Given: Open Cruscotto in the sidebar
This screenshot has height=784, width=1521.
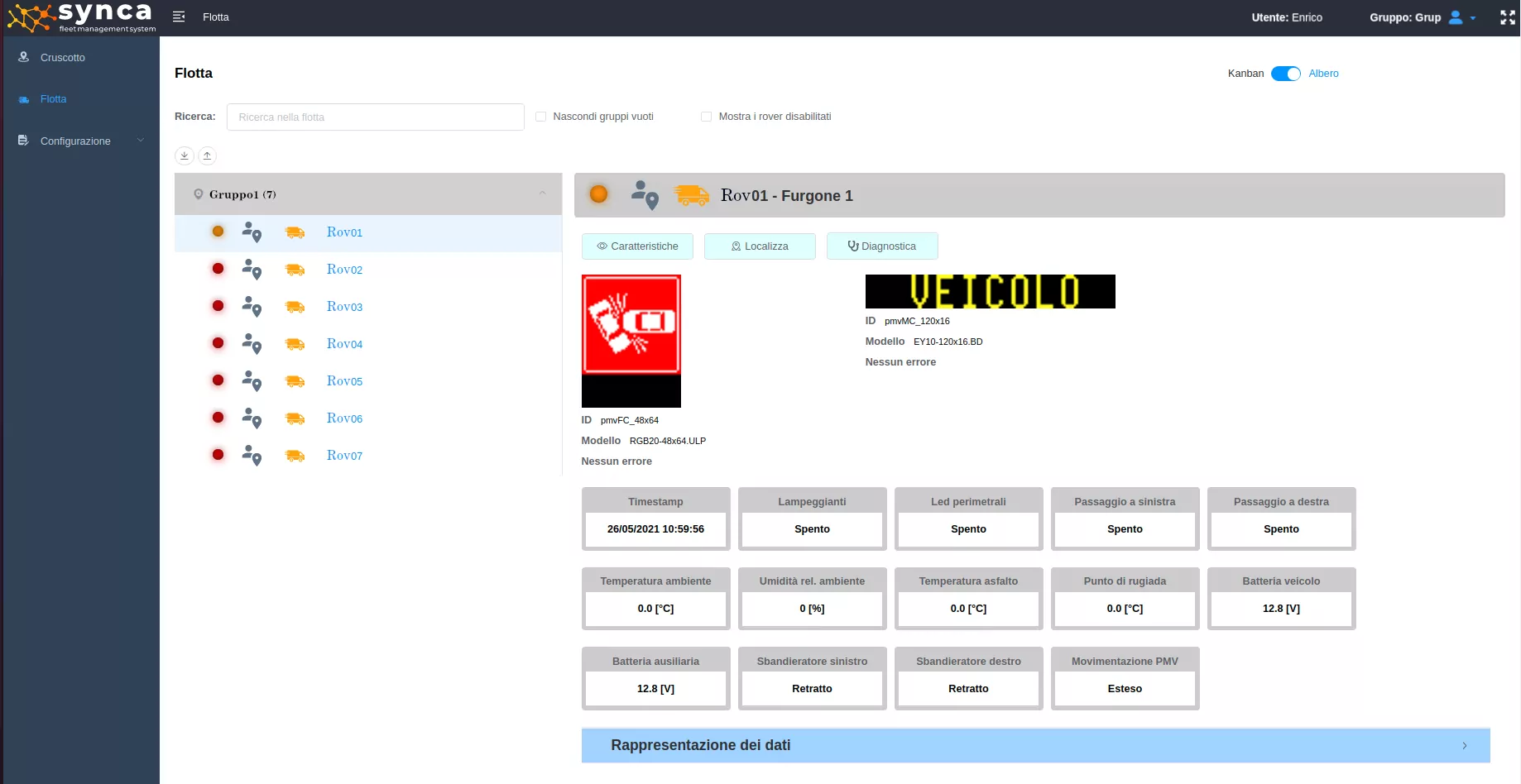Looking at the screenshot, I should [x=63, y=58].
